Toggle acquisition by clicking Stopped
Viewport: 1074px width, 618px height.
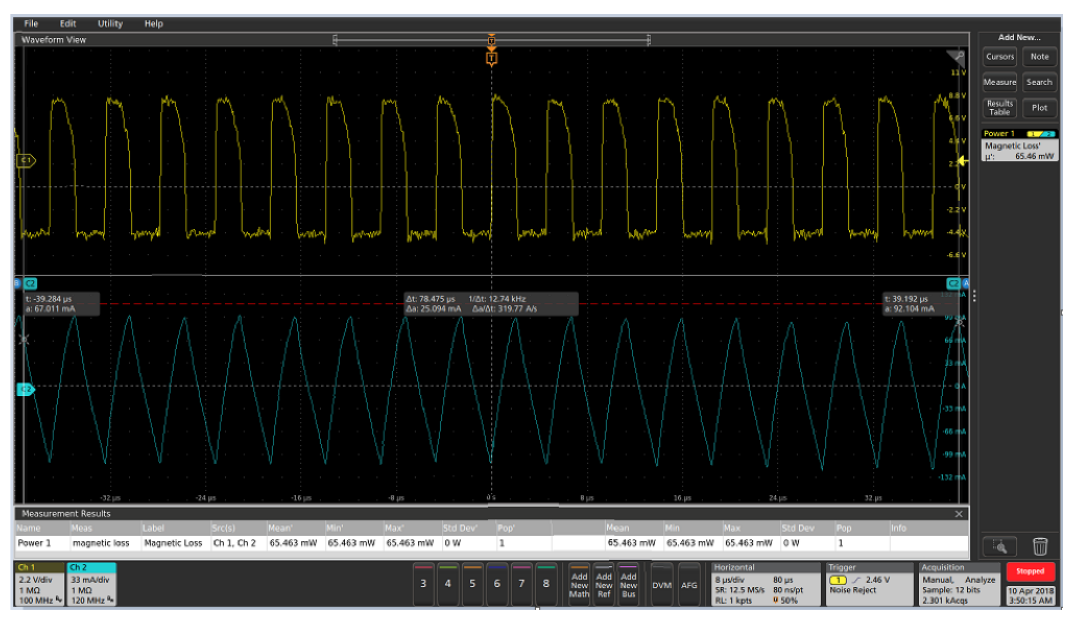click(x=1028, y=569)
